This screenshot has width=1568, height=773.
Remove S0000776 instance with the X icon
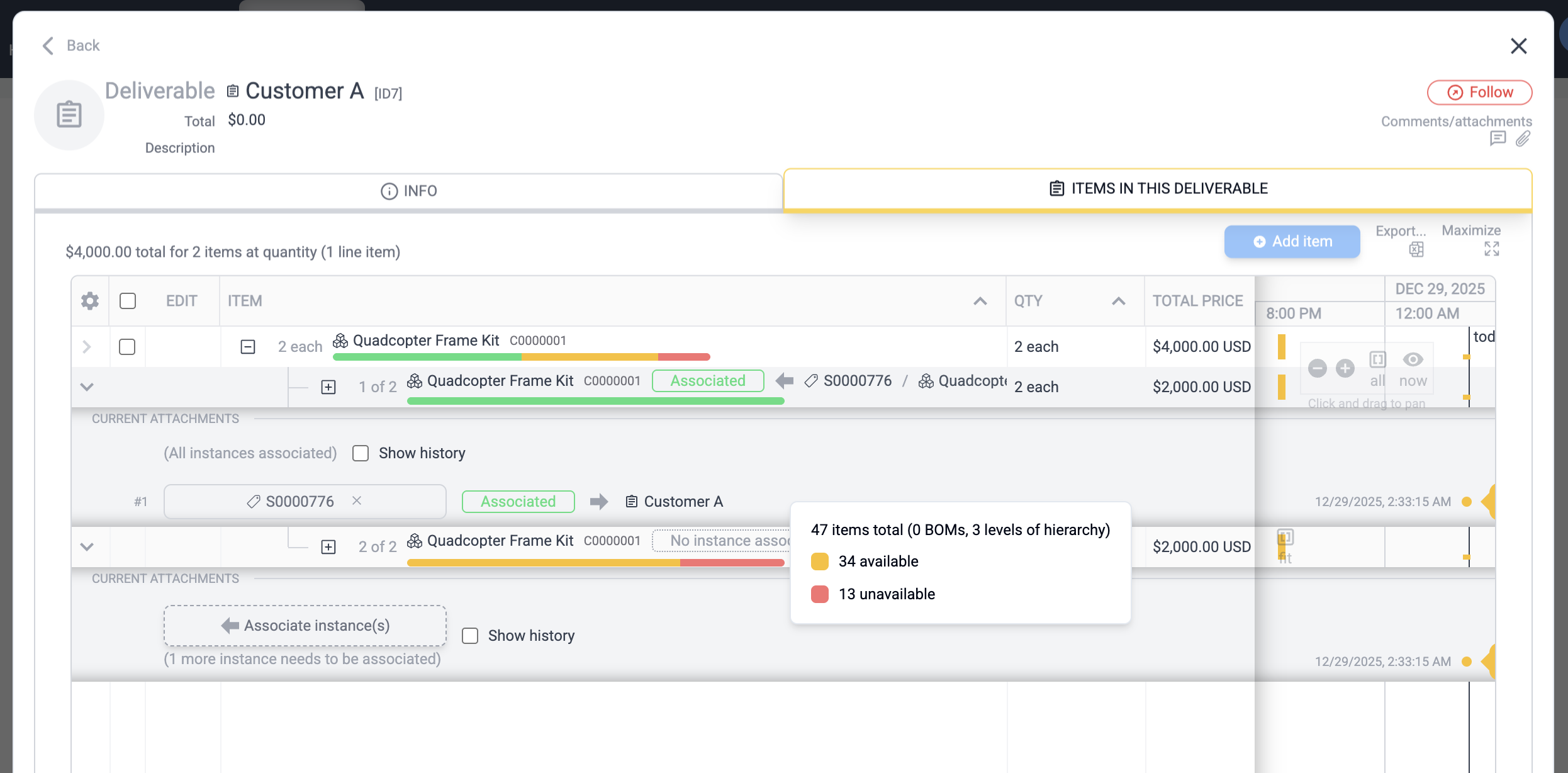click(357, 500)
